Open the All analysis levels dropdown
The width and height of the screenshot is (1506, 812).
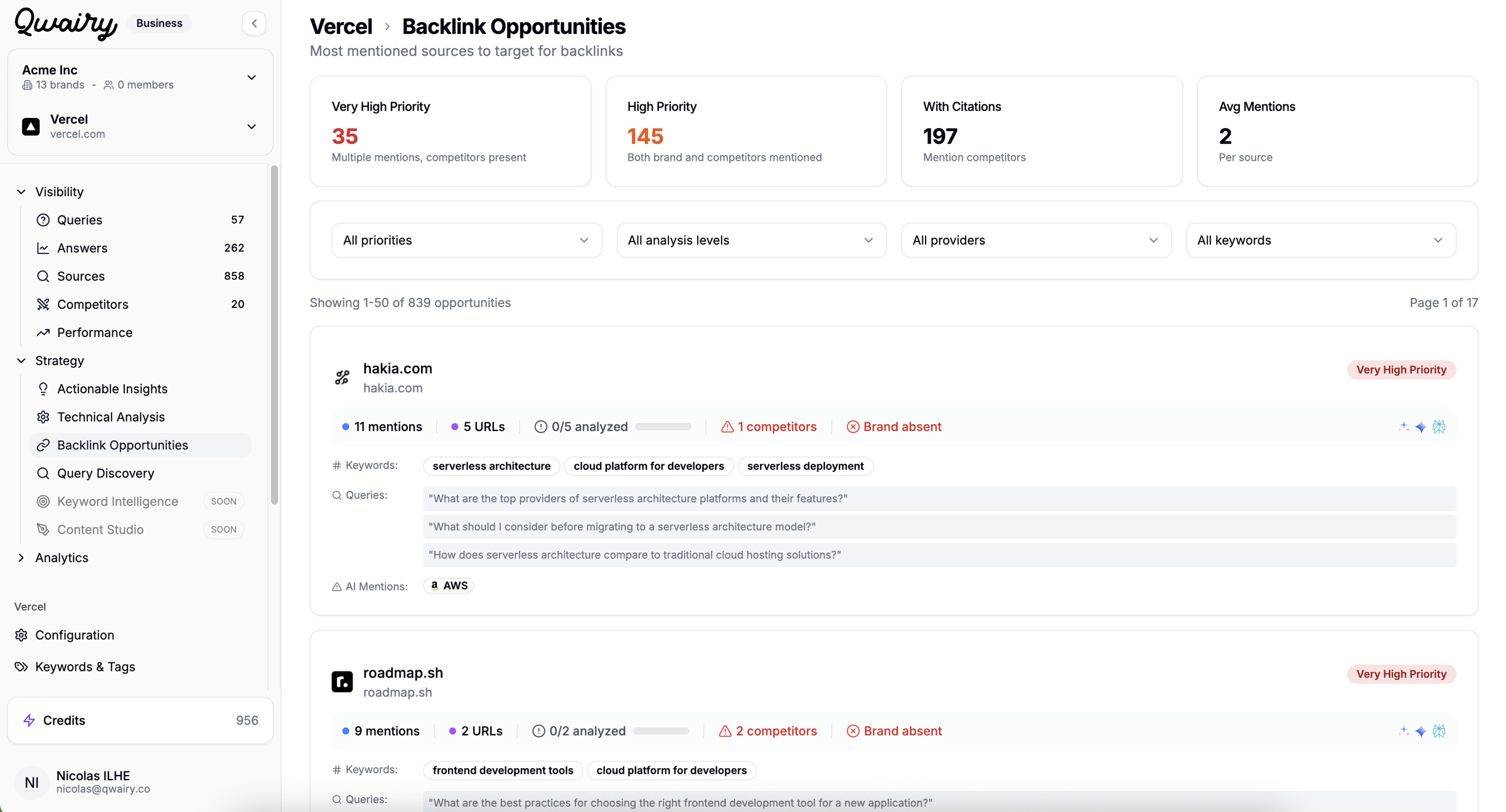click(x=751, y=240)
